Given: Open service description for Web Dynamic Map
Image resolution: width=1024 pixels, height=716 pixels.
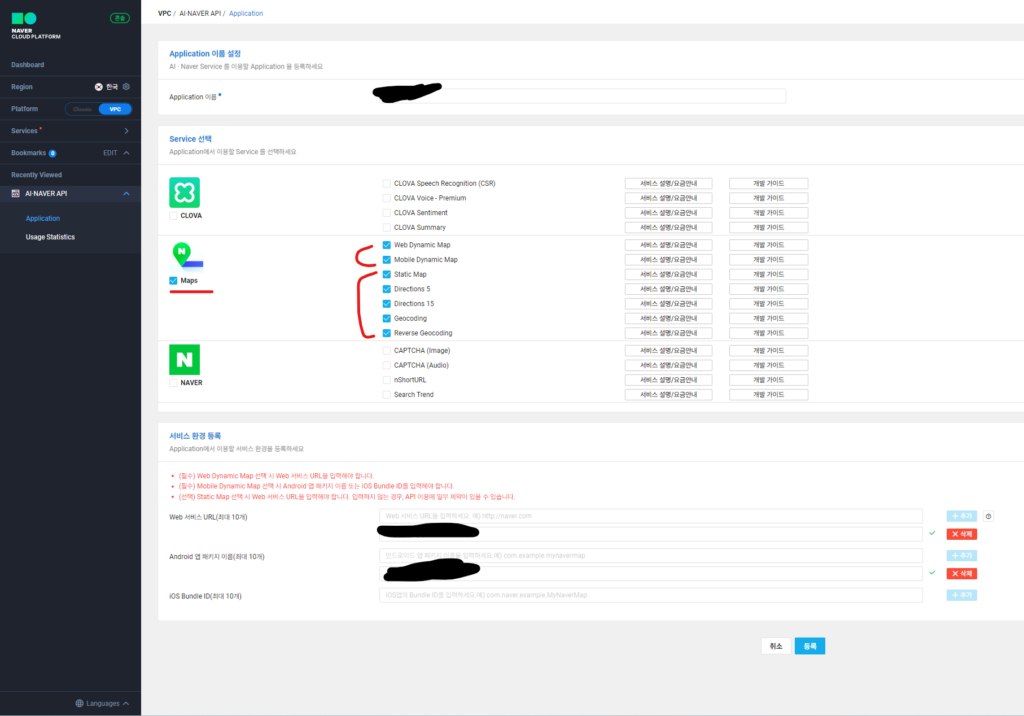Looking at the screenshot, I should [668, 245].
